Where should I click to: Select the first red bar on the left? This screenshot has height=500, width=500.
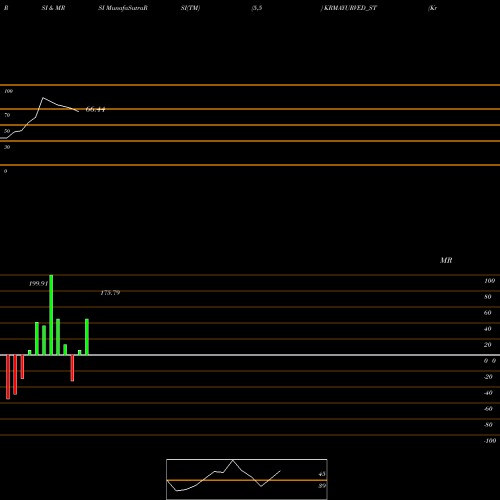click(x=8, y=377)
